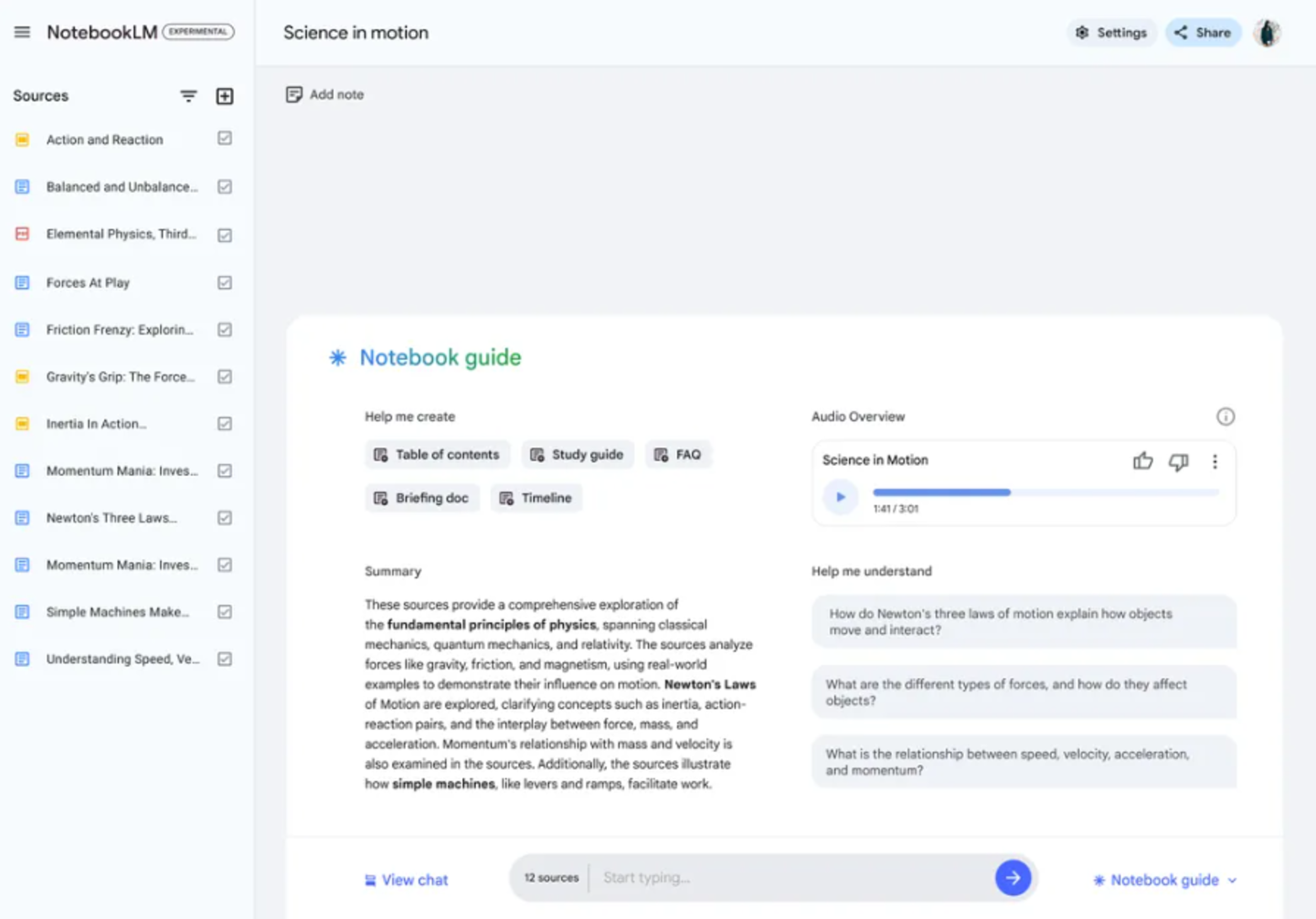Open the View chat link
Screen dimensions: 1316x919
coord(407,880)
